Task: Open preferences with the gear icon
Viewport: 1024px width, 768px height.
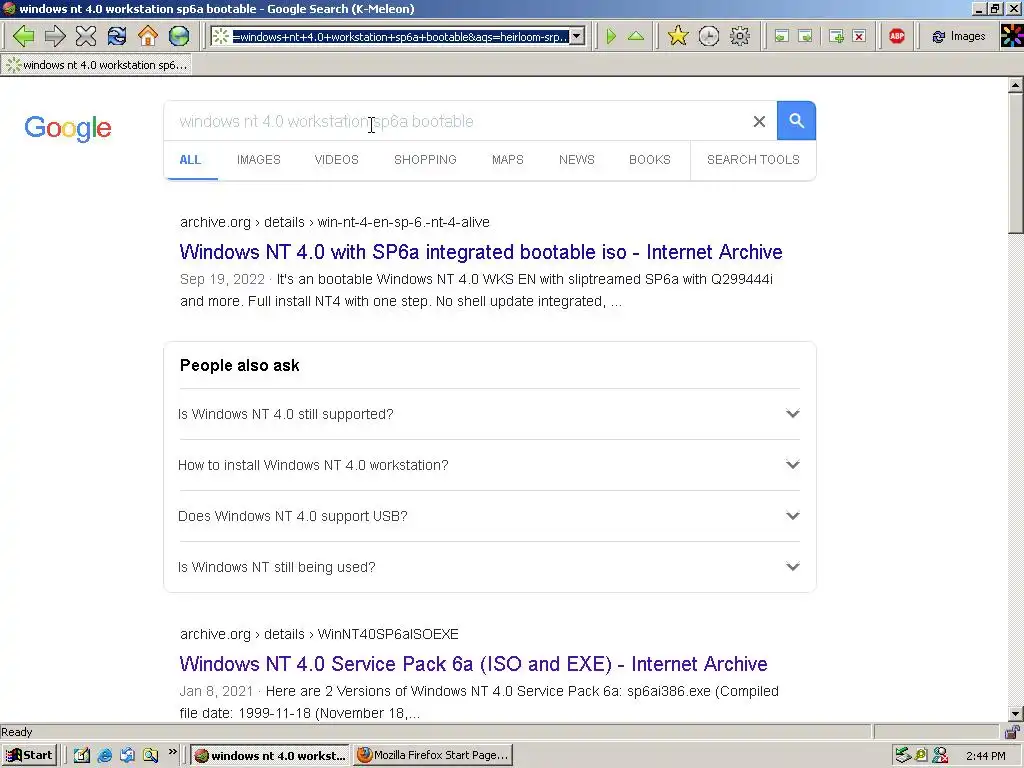Action: click(740, 36)
